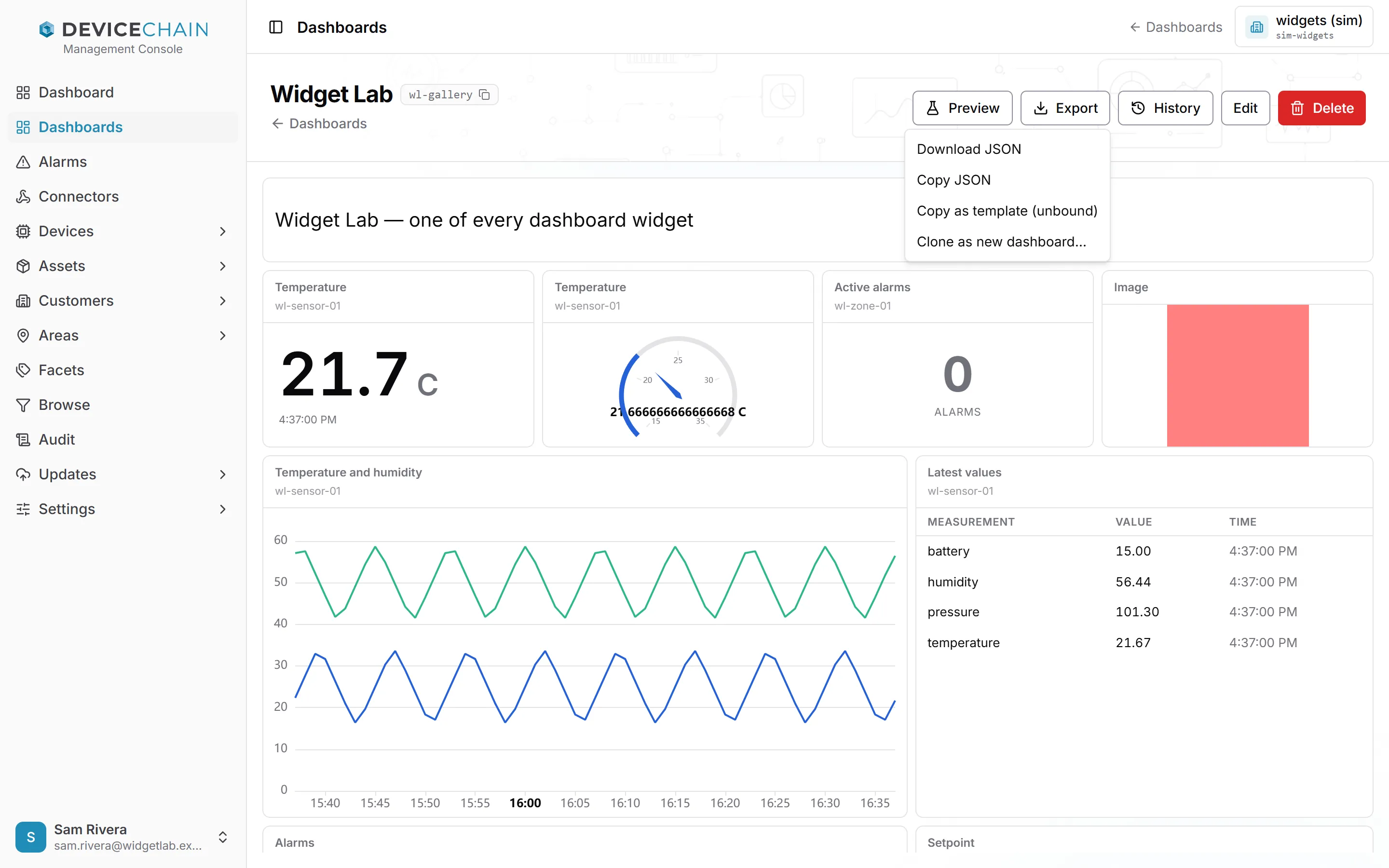1389x868 pixels.
Task: Toggle the sidebar panel icon
Action: 275,27
